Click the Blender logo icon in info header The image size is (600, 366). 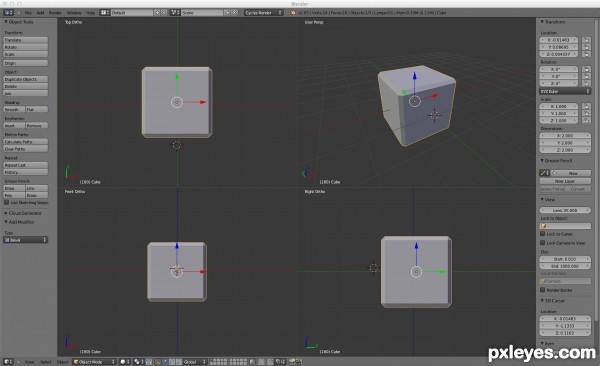(293, 13)
